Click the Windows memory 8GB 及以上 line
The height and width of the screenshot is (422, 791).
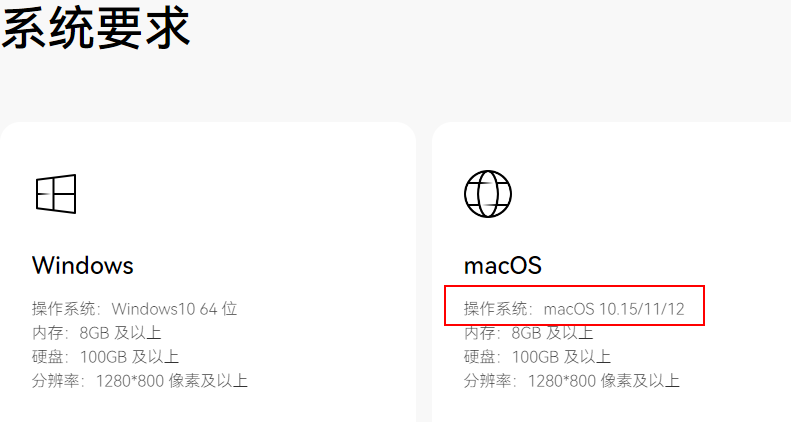click(x=96, y=333)
